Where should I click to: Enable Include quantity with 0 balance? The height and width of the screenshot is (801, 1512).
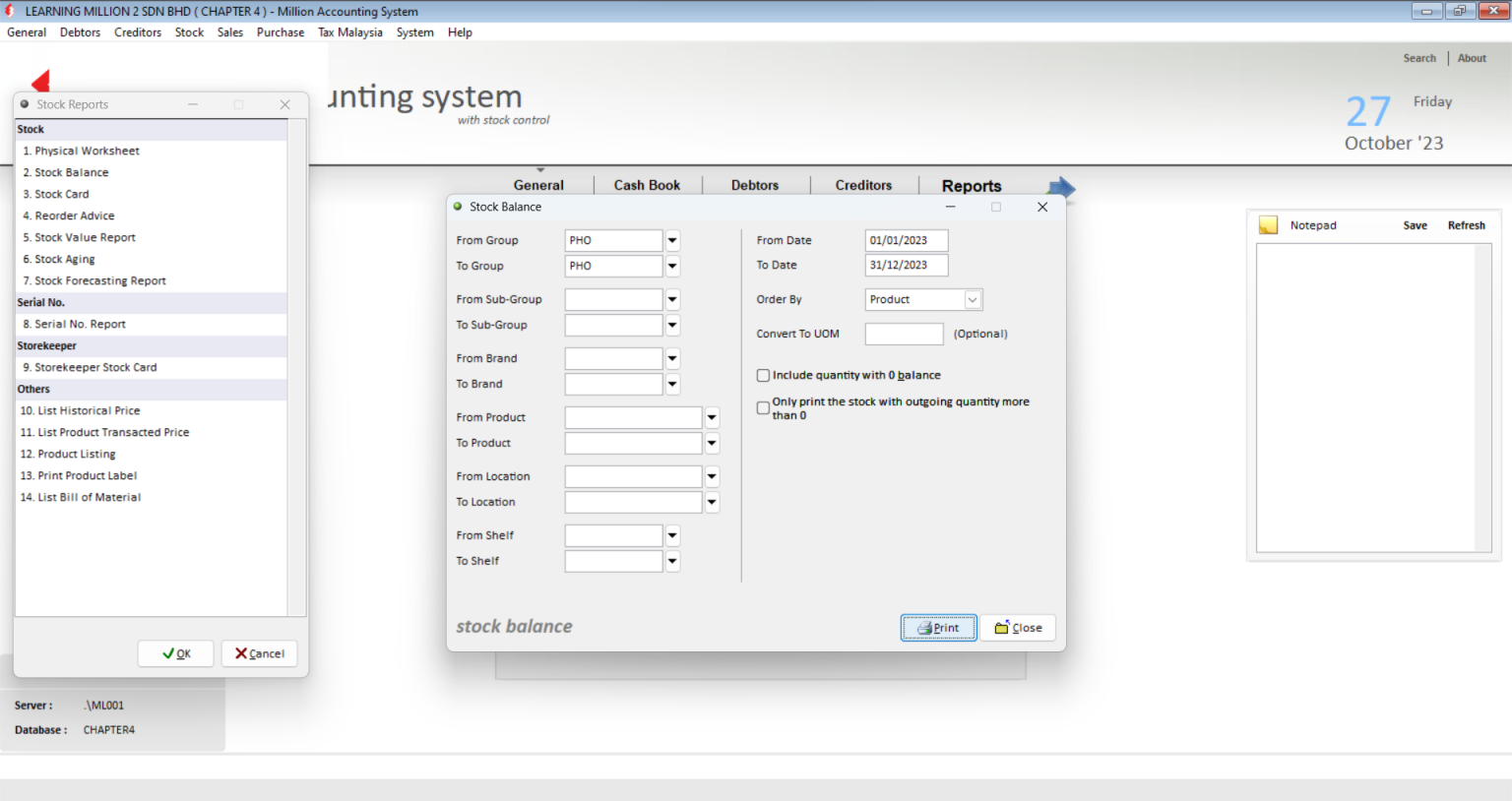click(x=763, y=375)
